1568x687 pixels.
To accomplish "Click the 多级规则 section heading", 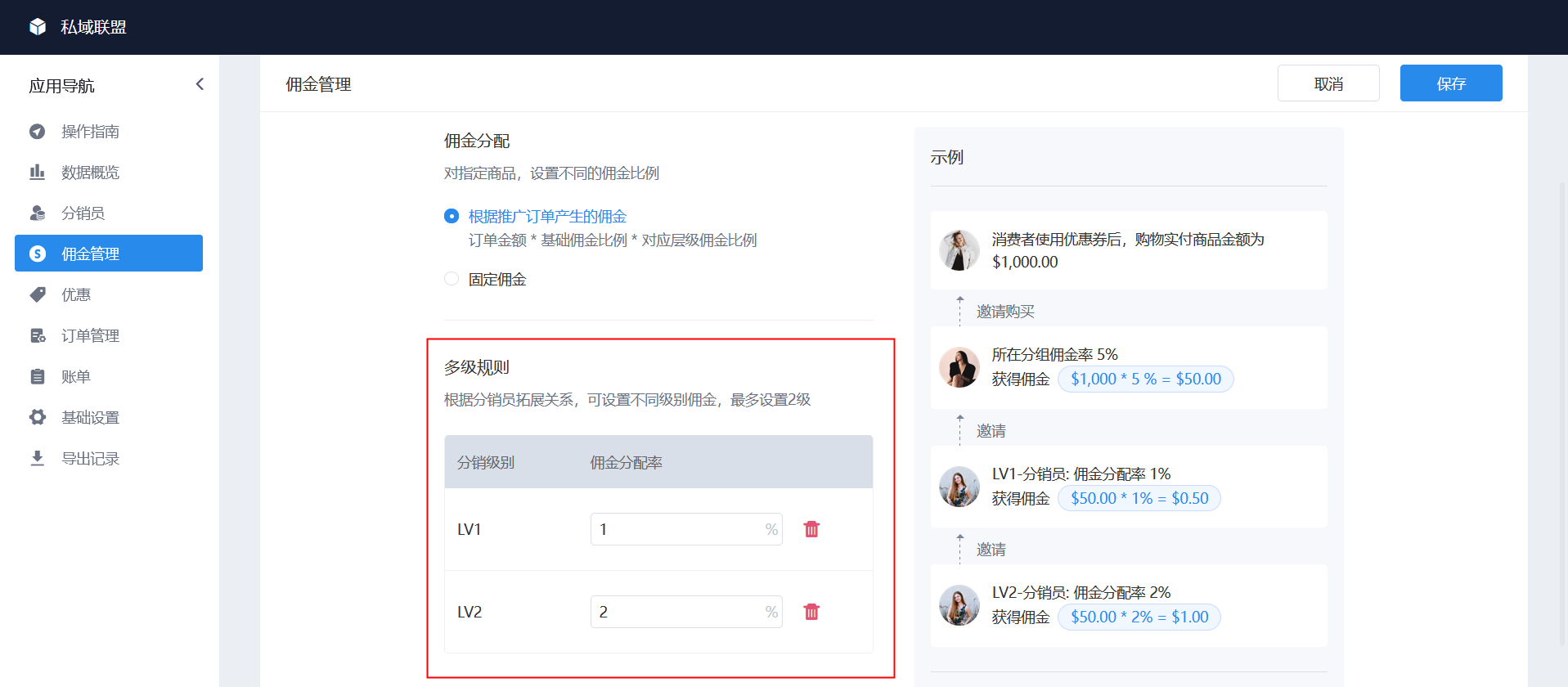I will click(477, 367).
